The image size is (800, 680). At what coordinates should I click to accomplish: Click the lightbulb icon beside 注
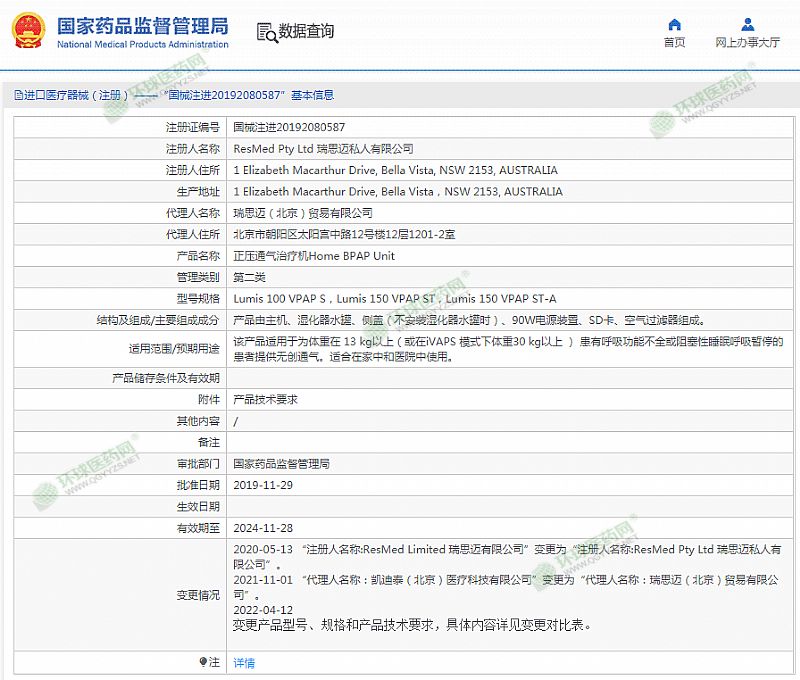pos(201,662)
